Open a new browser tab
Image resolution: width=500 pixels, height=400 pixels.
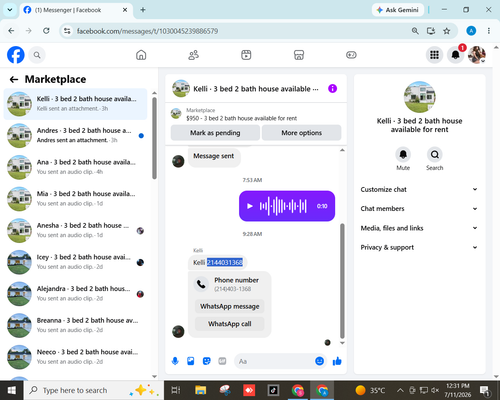click(x=143, y=10)
